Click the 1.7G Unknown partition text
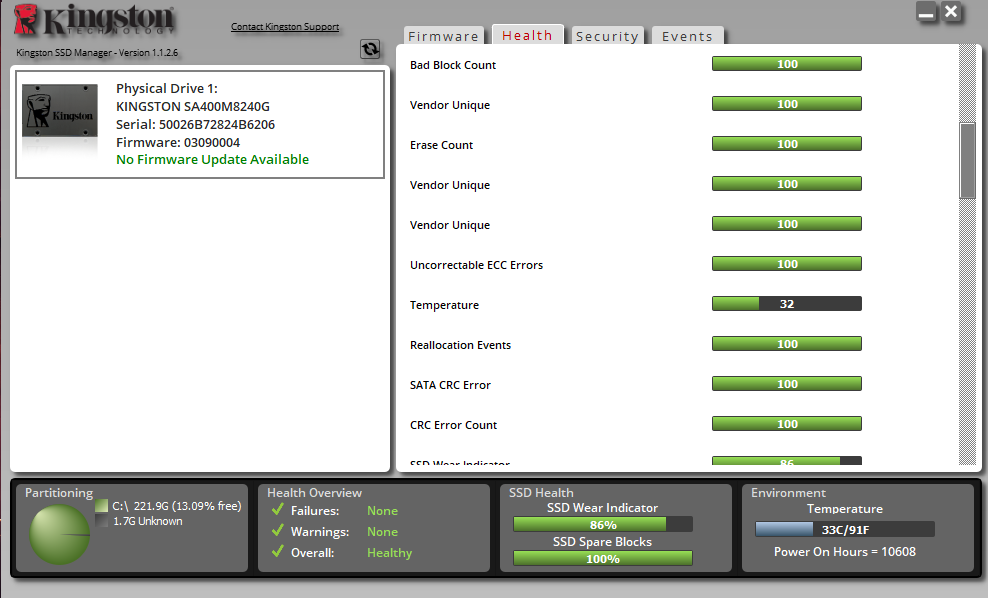Screen dimensions: 988x598 click(147, 521)
